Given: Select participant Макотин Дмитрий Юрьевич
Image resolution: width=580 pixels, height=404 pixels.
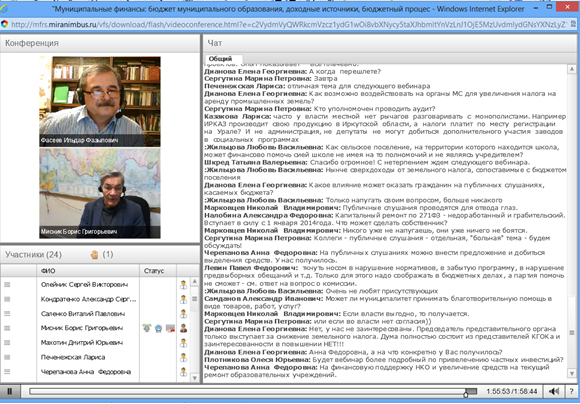Looking at the screenshot, I should 82,343.
